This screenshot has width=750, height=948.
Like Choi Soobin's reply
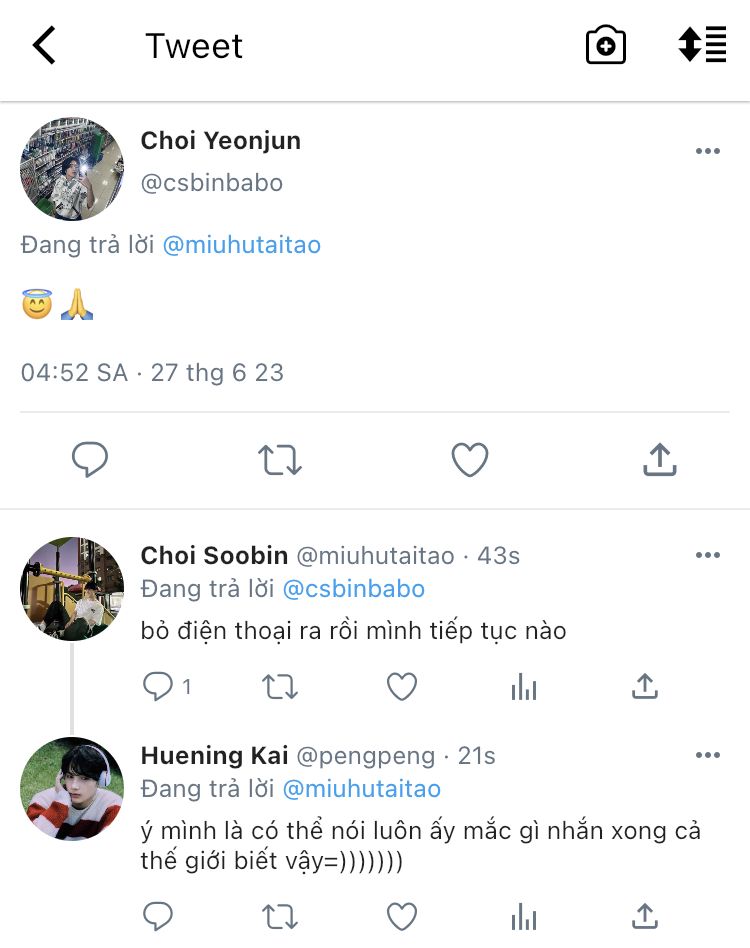(x=401, y=686)
